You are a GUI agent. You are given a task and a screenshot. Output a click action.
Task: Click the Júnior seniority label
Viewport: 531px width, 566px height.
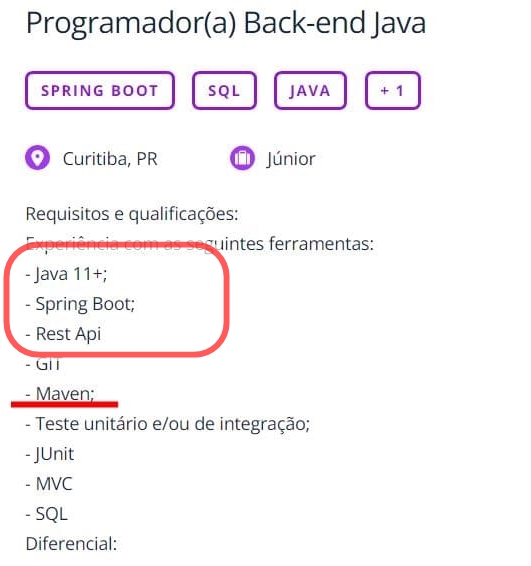[x=291, y=159]
